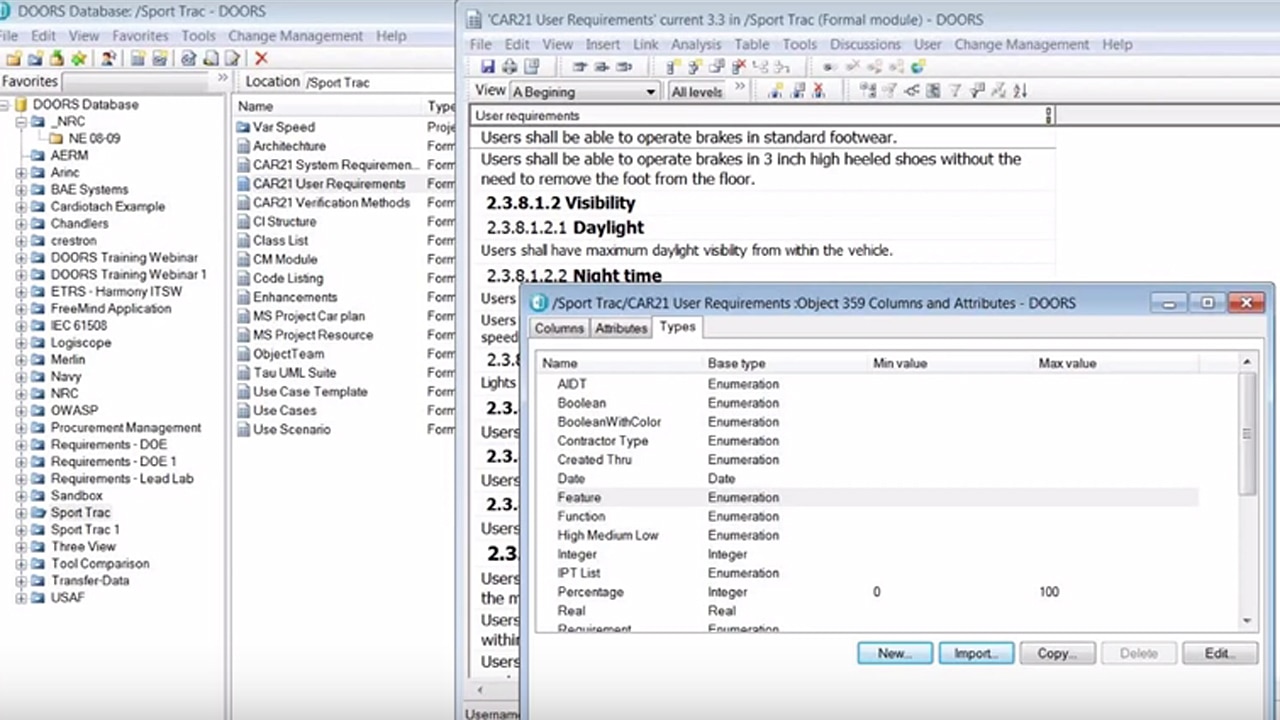Click the red X delete icon in database toolbar
The height and width of the screenshot is (720, 1280).
tap(262, 59)
